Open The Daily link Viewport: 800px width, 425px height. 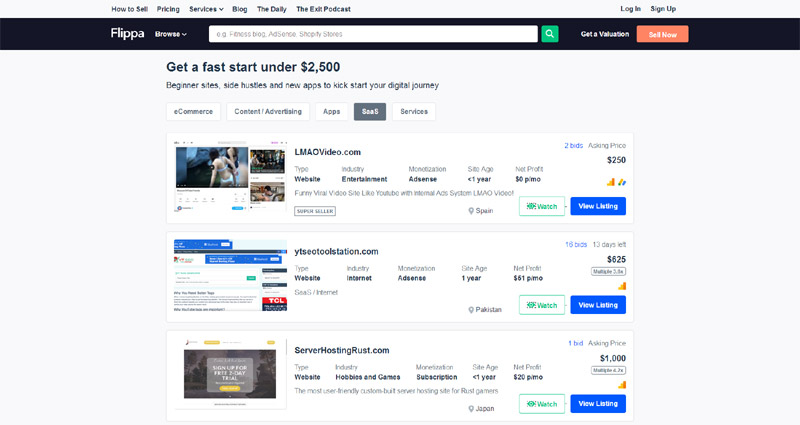[x=271, y=9]
